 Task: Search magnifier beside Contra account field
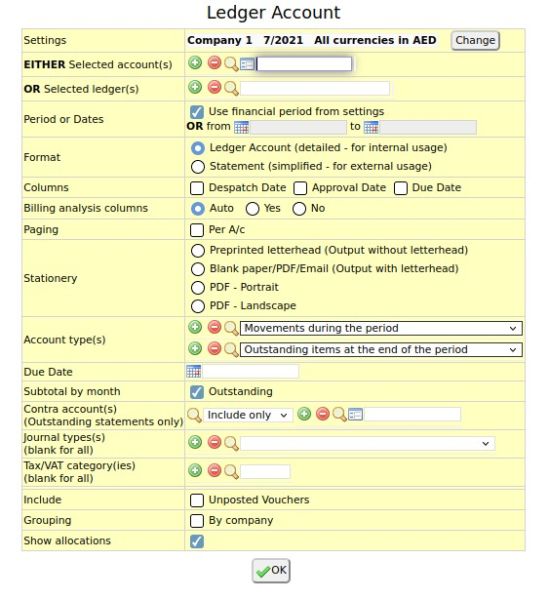tap(339, 415)
